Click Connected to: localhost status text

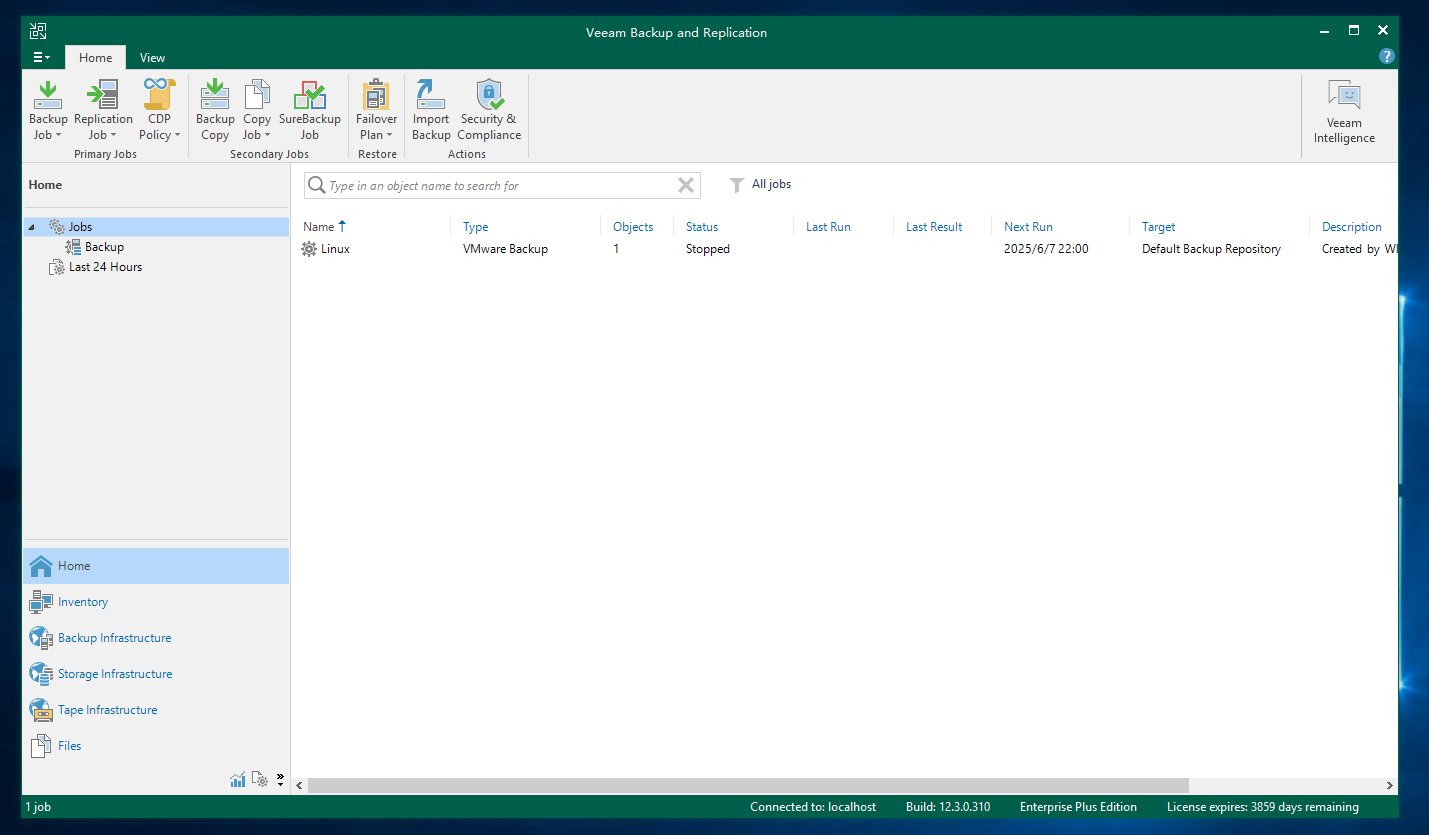pos(813,807)
